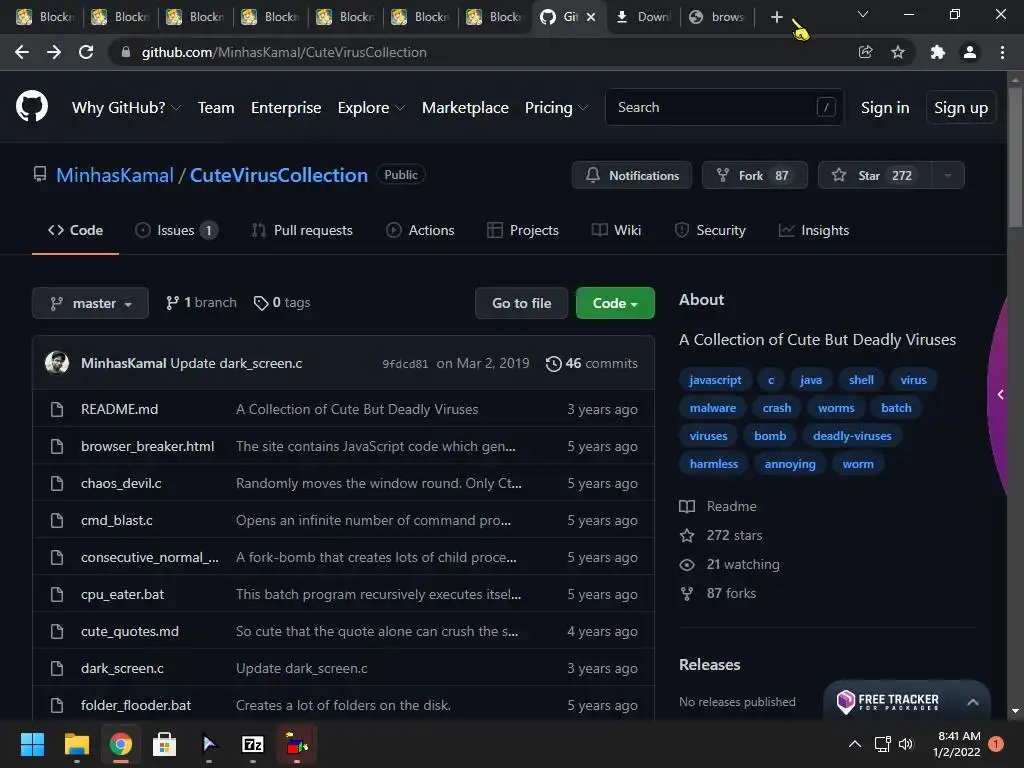Viewport: 1024px width, 768px height.
Task: Click the browser forward arrow
Action: click(x=54, y=52)
